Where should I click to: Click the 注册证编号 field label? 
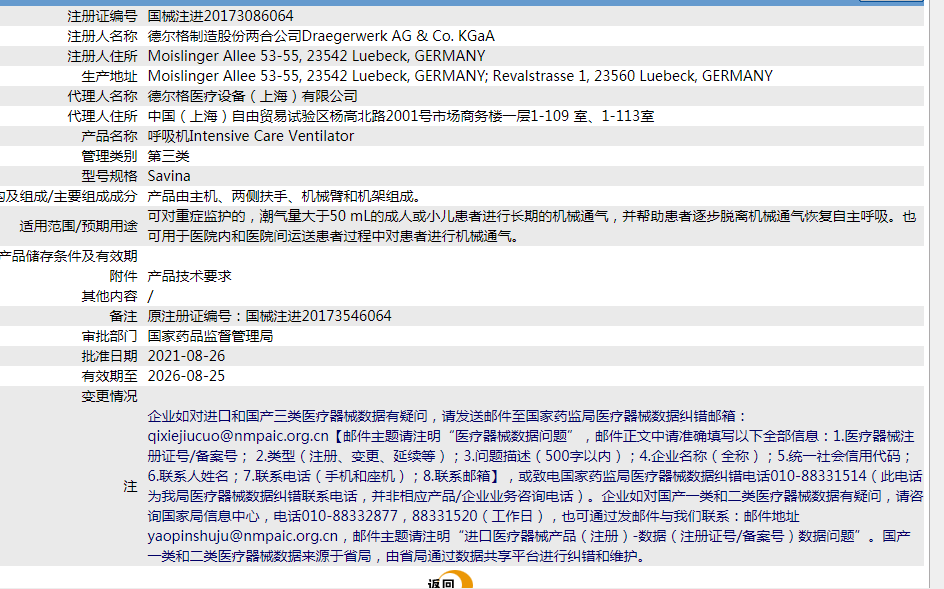tap(102, 16)
